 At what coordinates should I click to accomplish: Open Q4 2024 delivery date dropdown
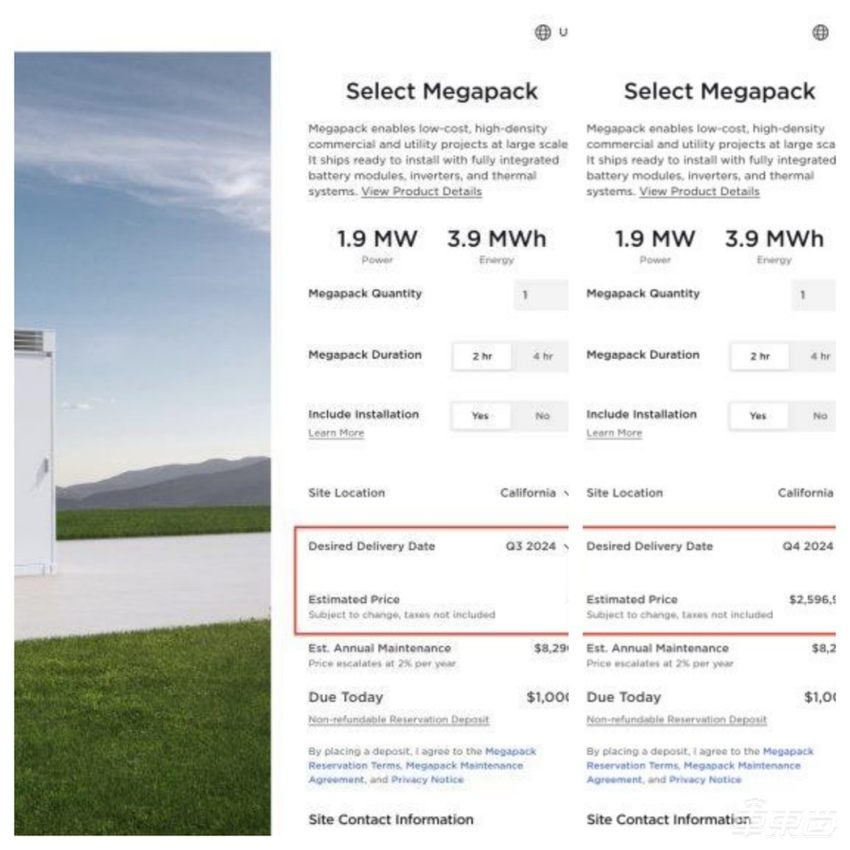(x=808, y=546)
